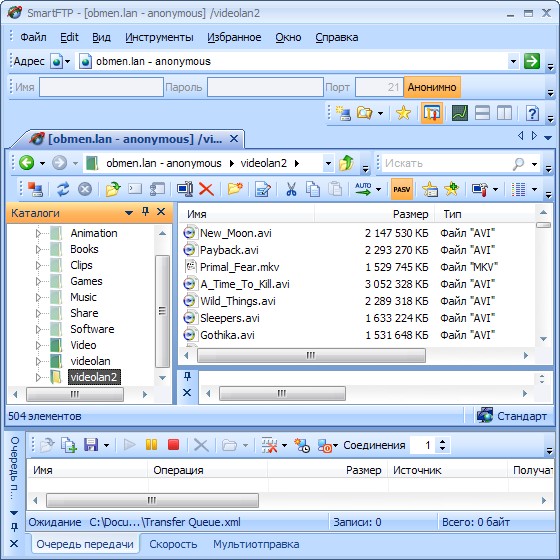The width and height of the screenshot is (560, 560).
Task: Open the Каталоги panel menu arrow
Action: (129, 213)
